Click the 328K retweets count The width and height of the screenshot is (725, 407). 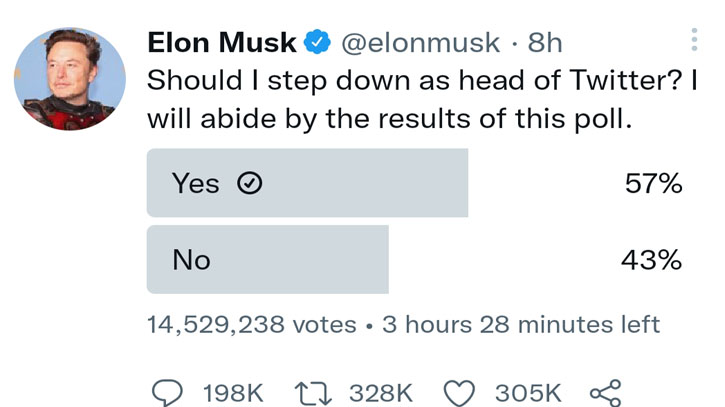tap(381, 392)
